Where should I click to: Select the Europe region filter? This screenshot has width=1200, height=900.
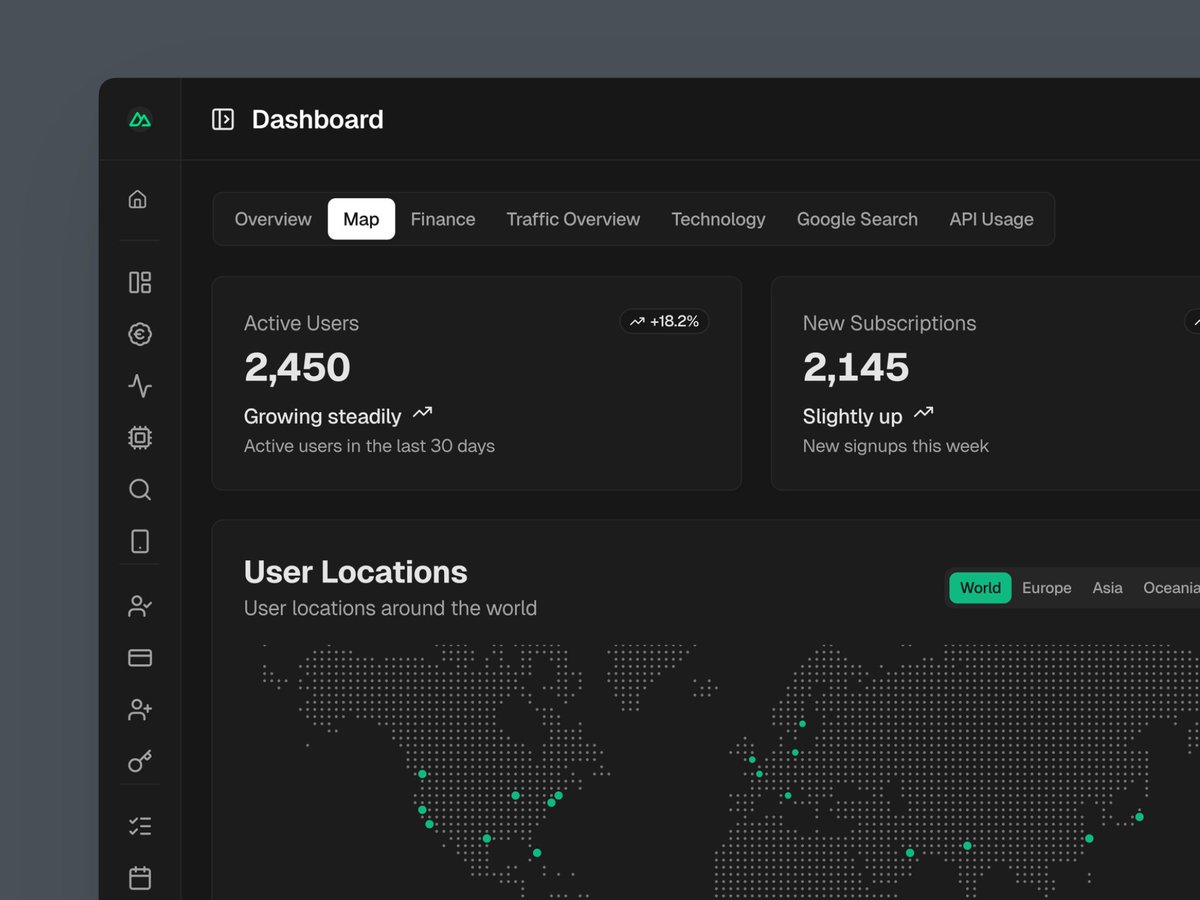point(1046,588)
